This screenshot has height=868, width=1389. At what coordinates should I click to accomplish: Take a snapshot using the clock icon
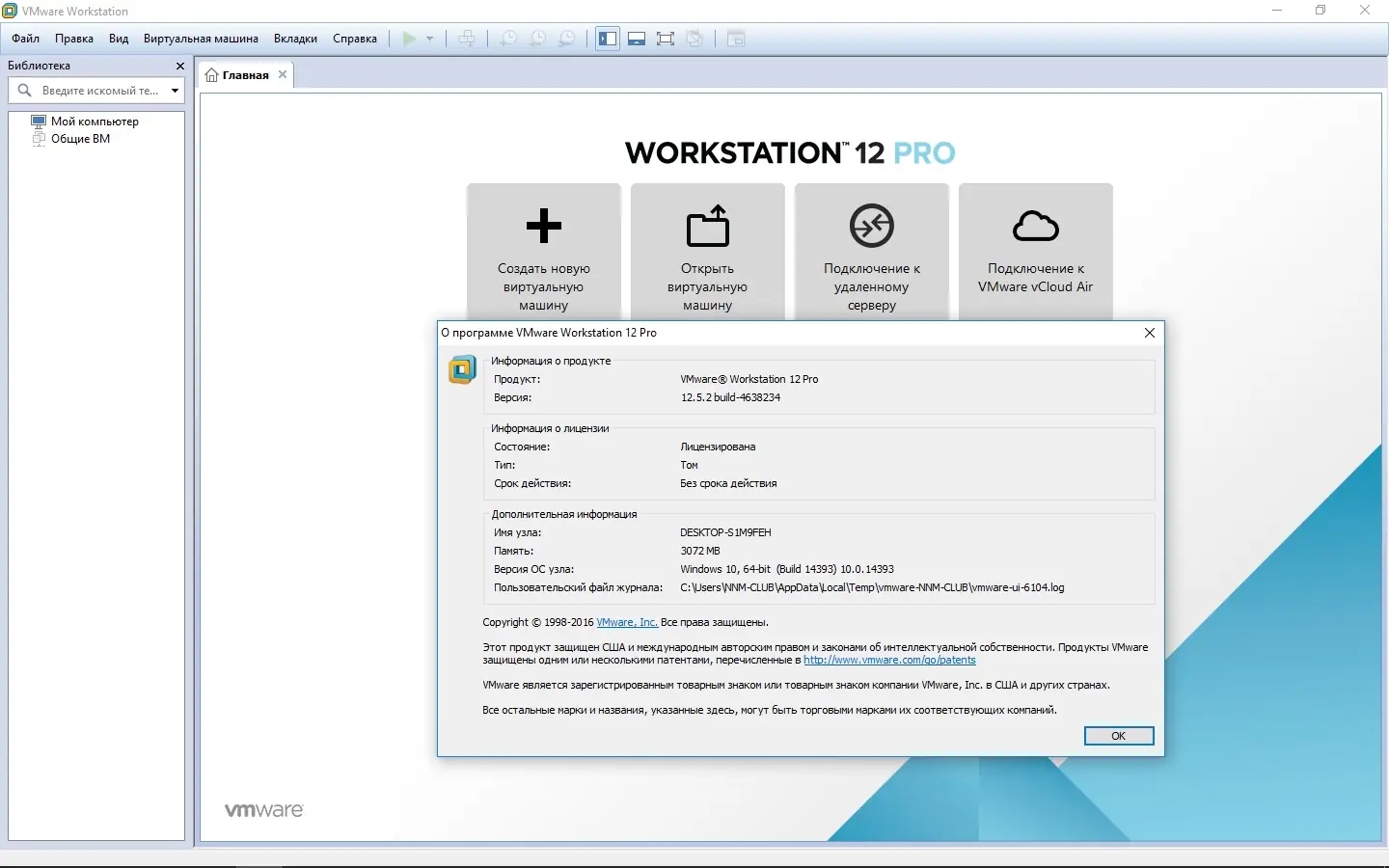point(506,39)
